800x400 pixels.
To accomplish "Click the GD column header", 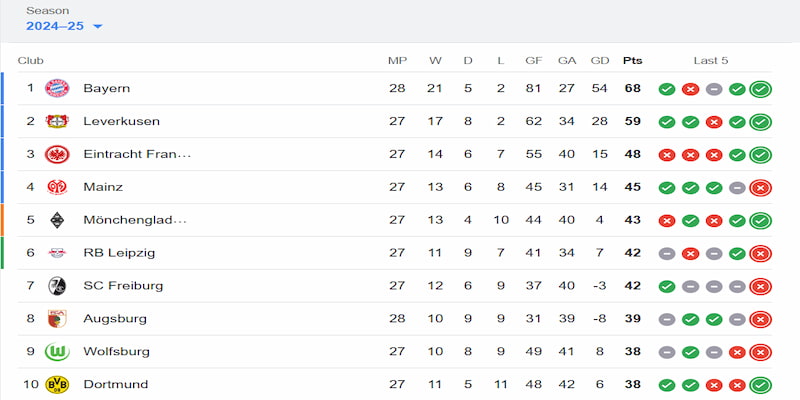I will pyautogui.click(x=600, y=61).
